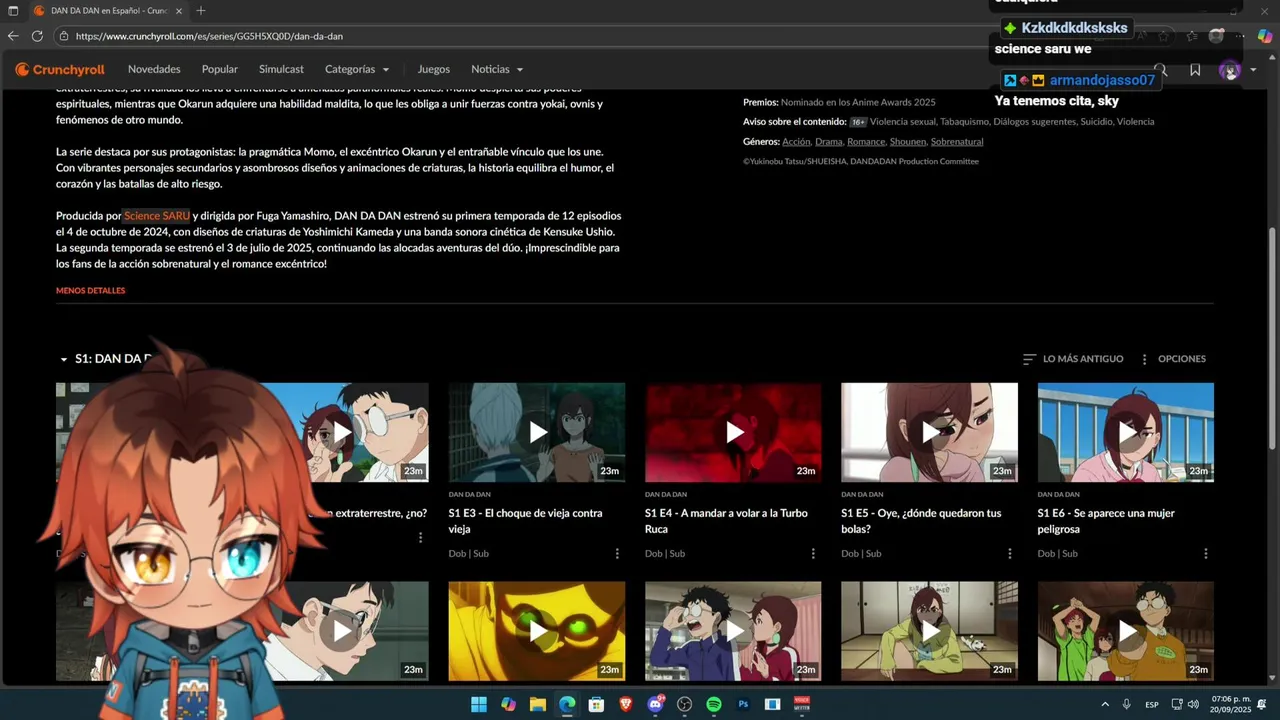
Task: Open Microsoft Store from the taskbar
Action: click(597, 705)
